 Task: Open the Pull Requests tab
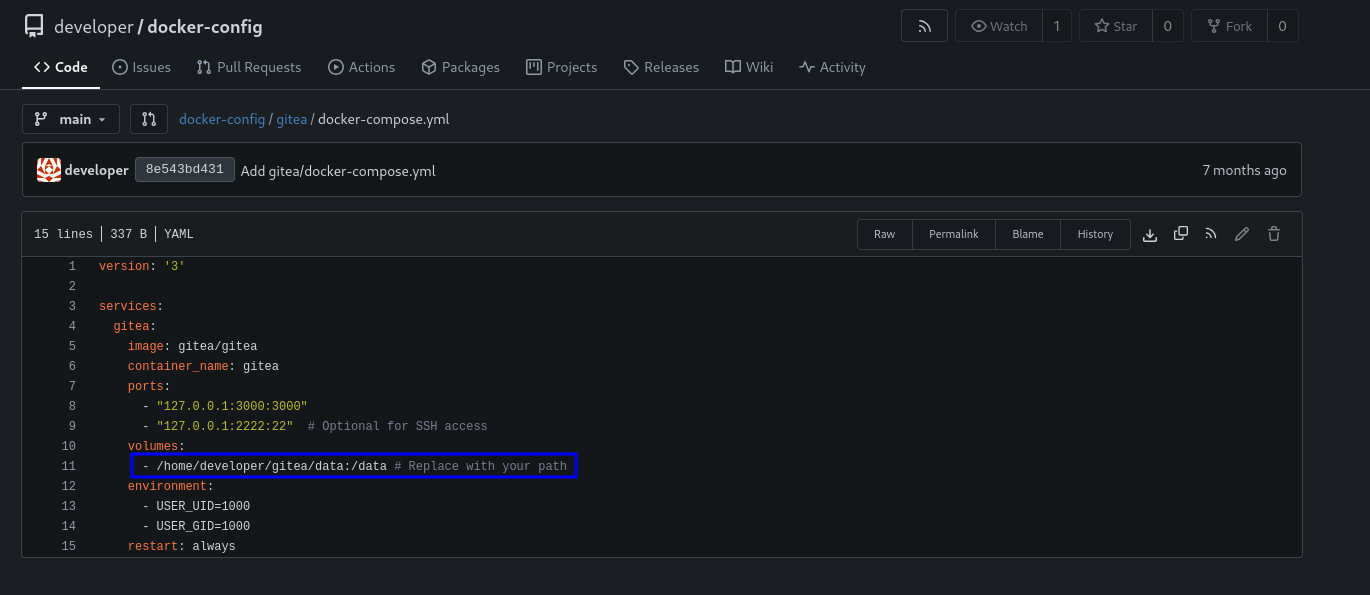[x=249, y=67]
